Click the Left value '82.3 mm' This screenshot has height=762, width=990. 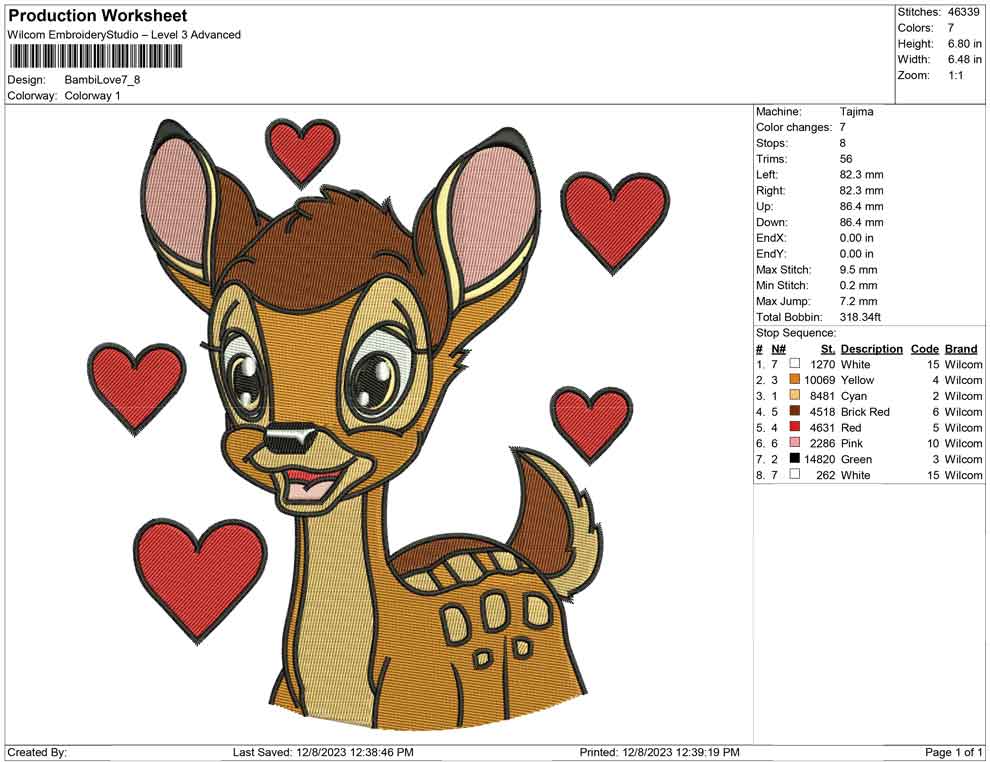861,175
